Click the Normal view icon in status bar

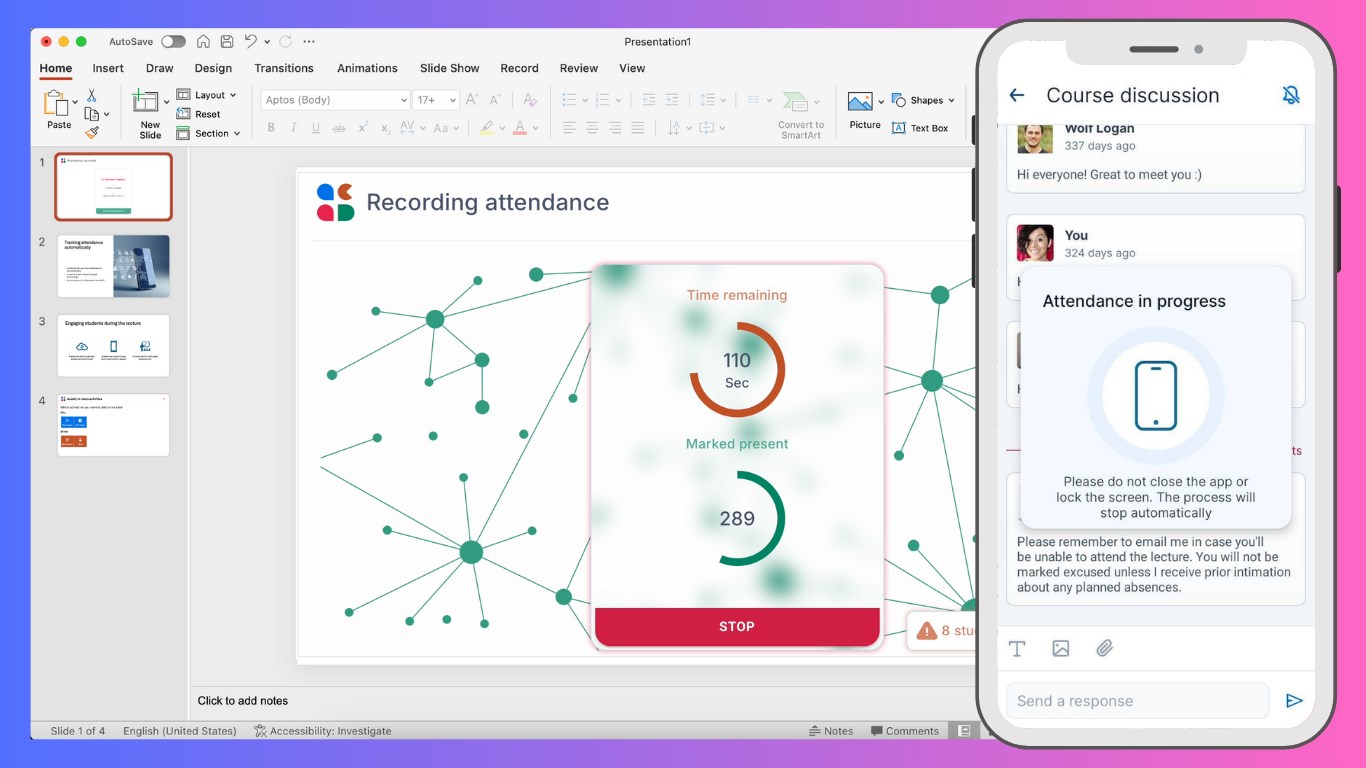click(964, 731)
